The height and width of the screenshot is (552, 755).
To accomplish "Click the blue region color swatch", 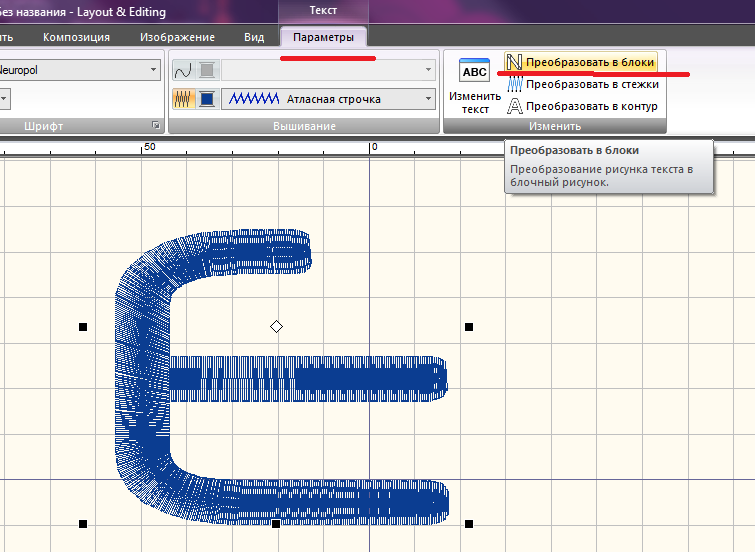I will click(x=206, y=99).
